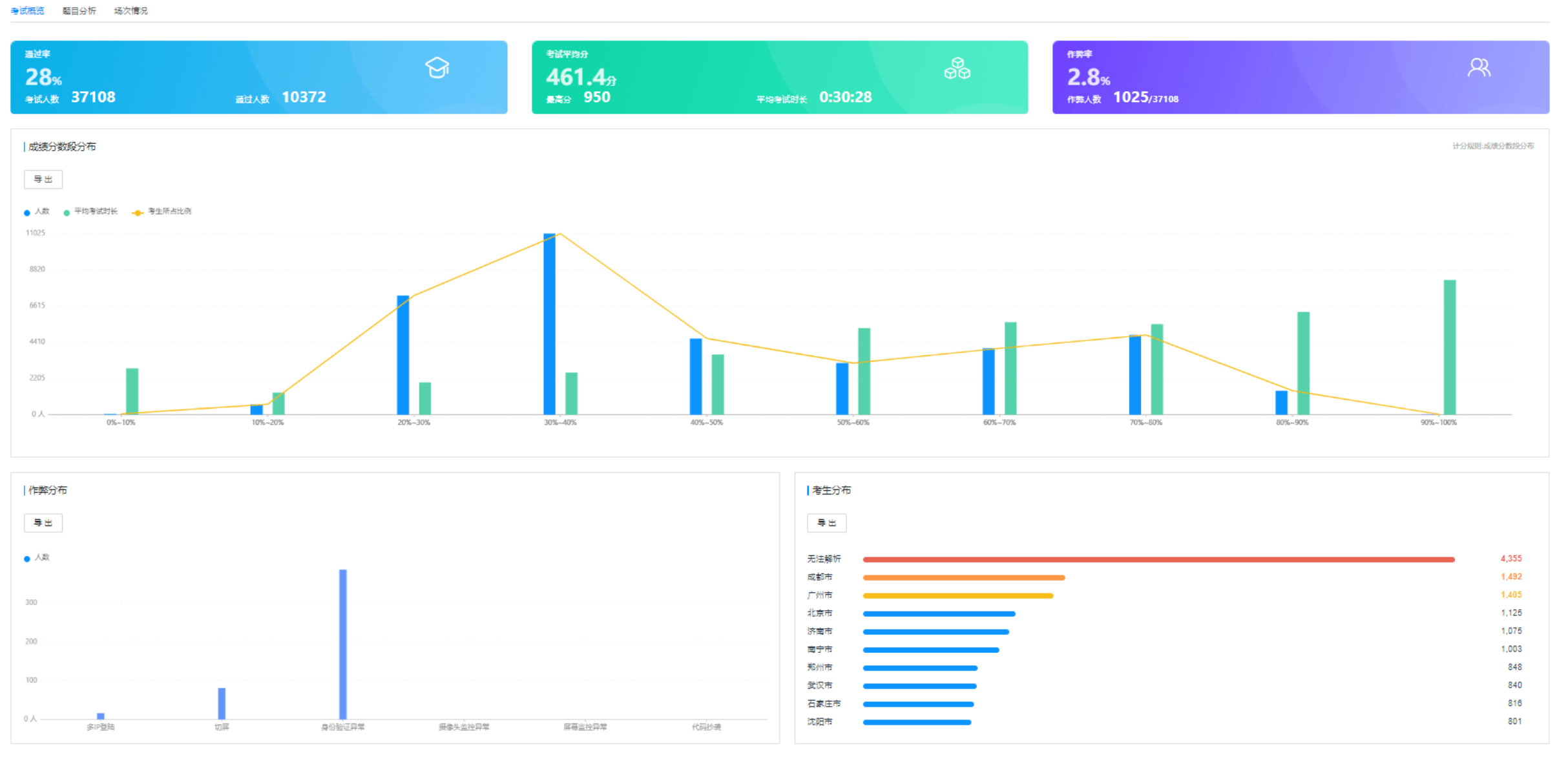Click the 身份验证异常 bar in cheating chart

tap(342, 643)
